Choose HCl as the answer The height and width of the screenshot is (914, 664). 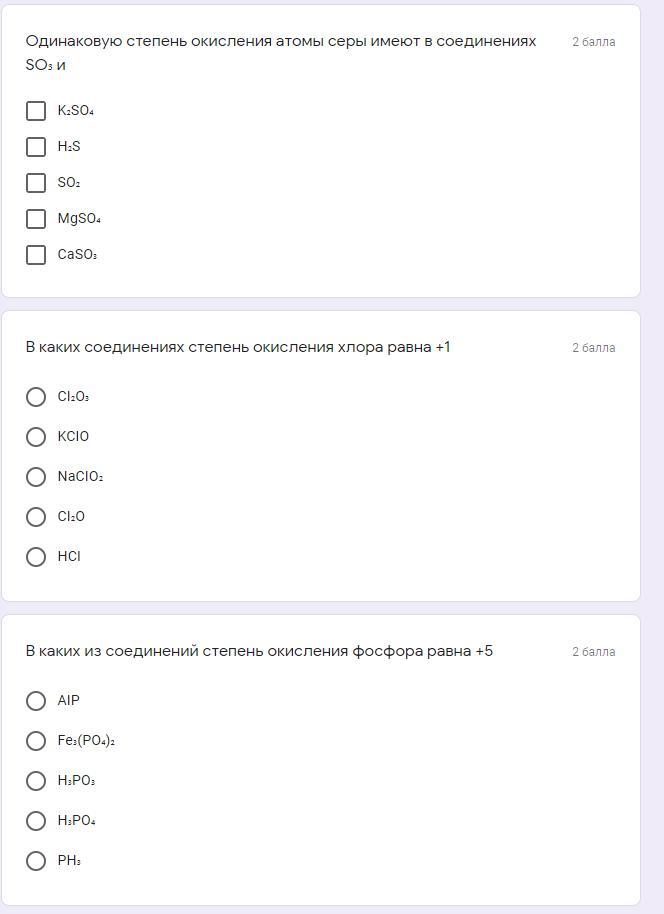click(36, 557)
